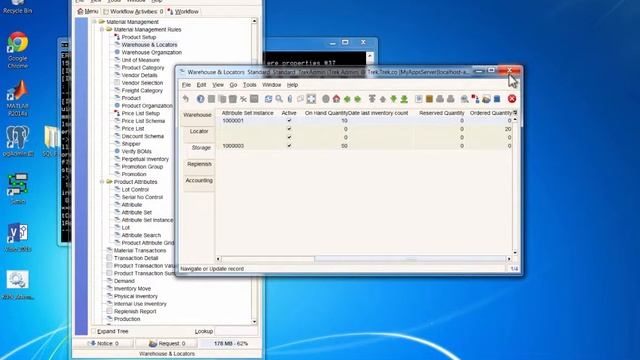Click the Zoom across toolbar icon
The width and height of the screenshot is (640, 360).
click(464, 99)
